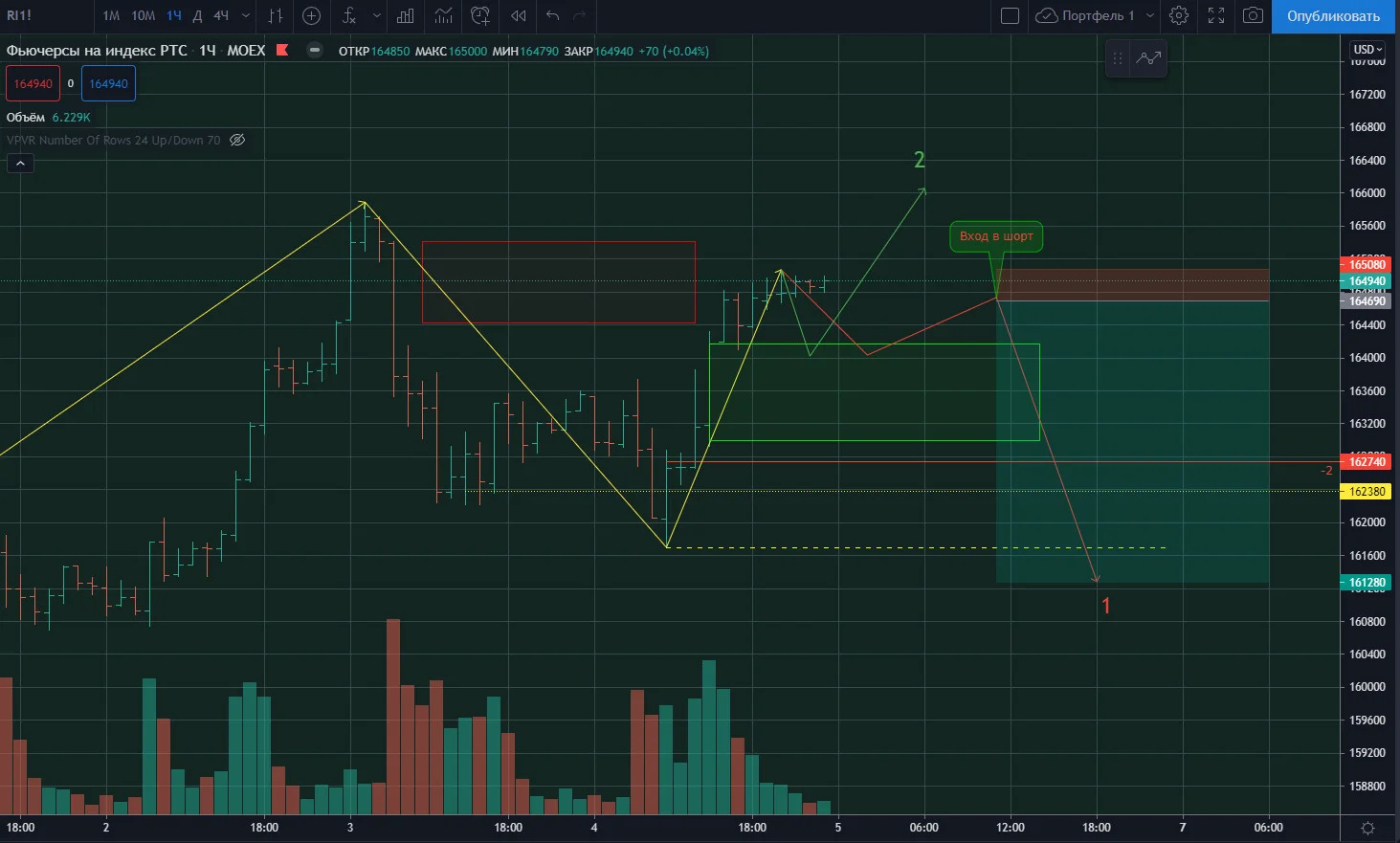Enter fullscreen mode
This screenshot has width=1400, height=843.
tap(1216, 15)
